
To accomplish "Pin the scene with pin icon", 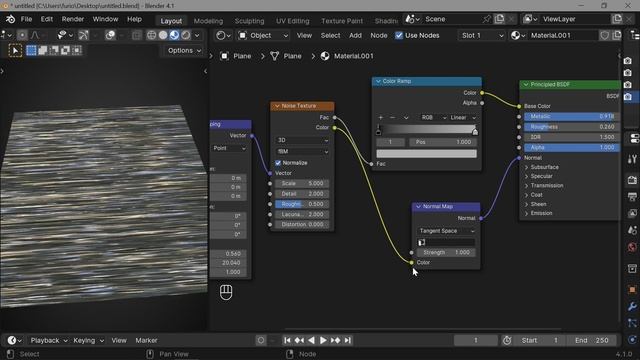I will click(x=487, y=19).
